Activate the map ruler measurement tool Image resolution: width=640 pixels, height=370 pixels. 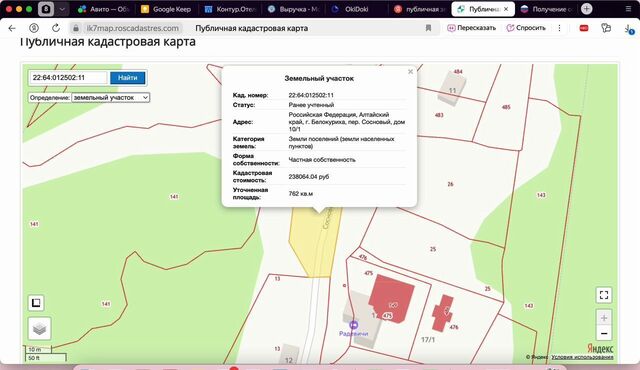[x=36, y=303]
